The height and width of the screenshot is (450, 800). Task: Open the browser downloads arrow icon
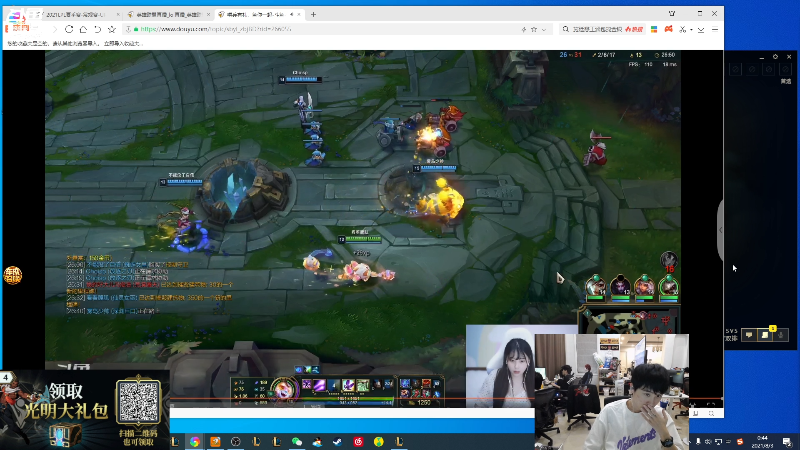click(701, 30)
